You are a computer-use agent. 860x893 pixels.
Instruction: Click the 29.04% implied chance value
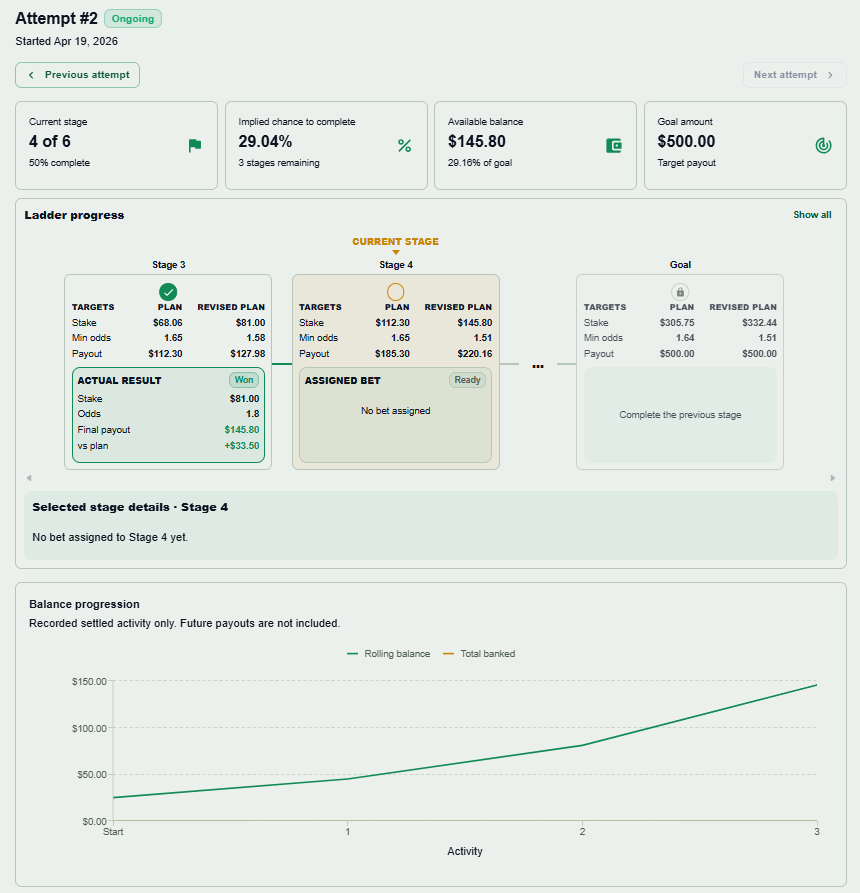tap(265, 141)
